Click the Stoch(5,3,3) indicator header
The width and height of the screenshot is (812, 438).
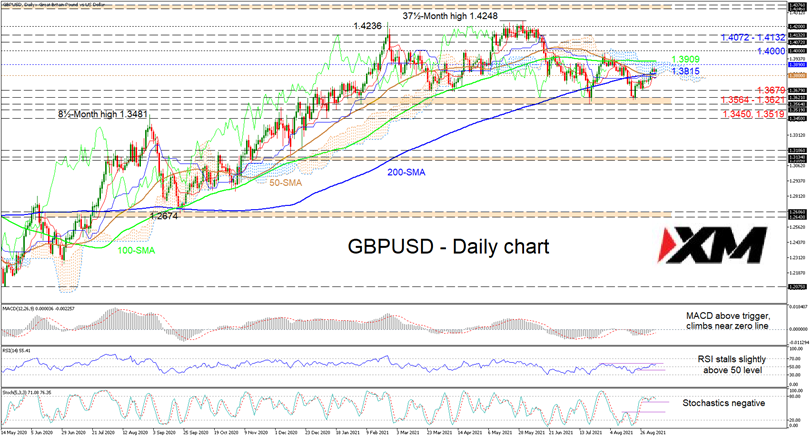click(27, 393)
